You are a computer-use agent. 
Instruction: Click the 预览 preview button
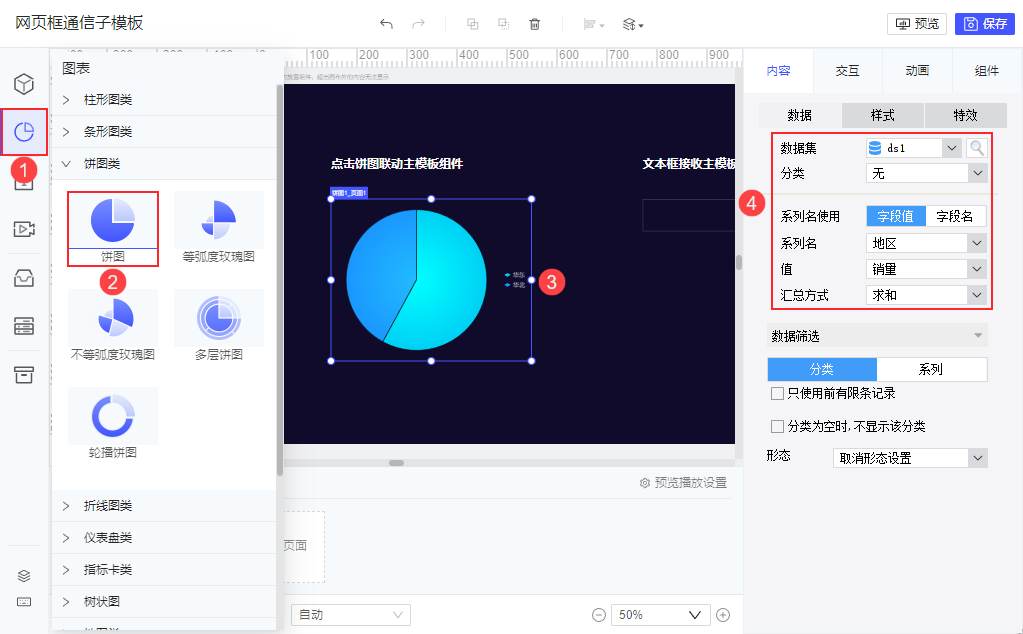click(x=917, y=24)
